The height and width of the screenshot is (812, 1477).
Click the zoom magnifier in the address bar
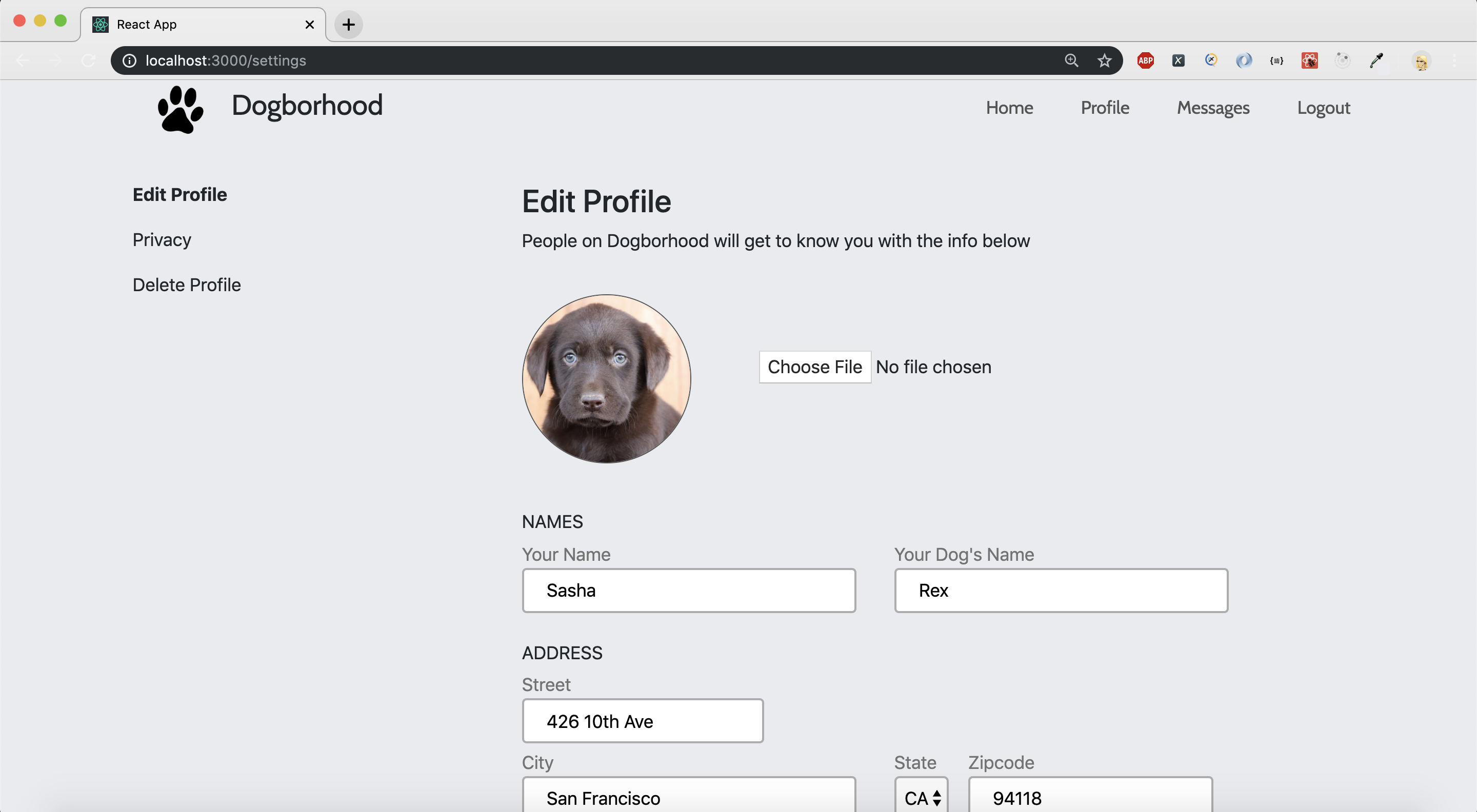[x=1072, y=60]
